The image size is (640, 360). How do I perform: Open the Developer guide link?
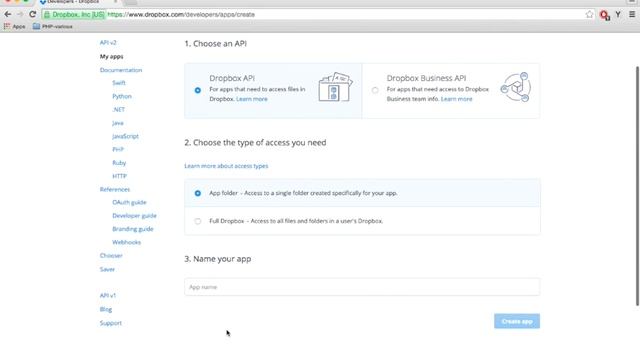tap(134, 216)
